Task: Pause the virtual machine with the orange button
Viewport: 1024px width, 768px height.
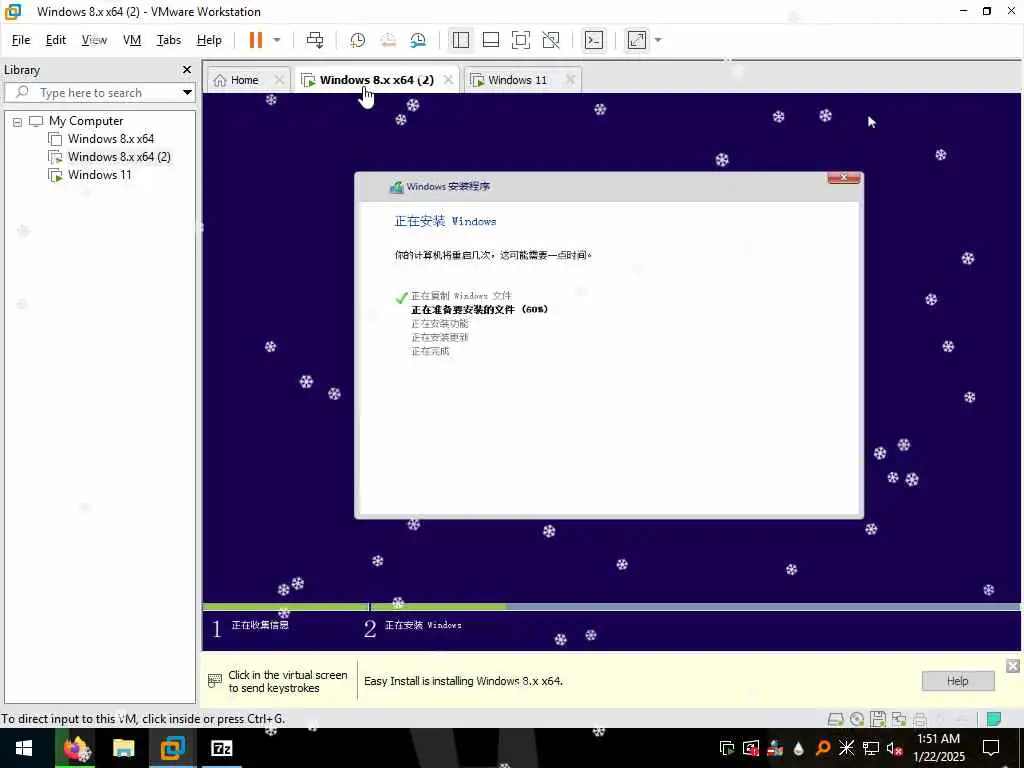Action: click(x=255, y=40)
